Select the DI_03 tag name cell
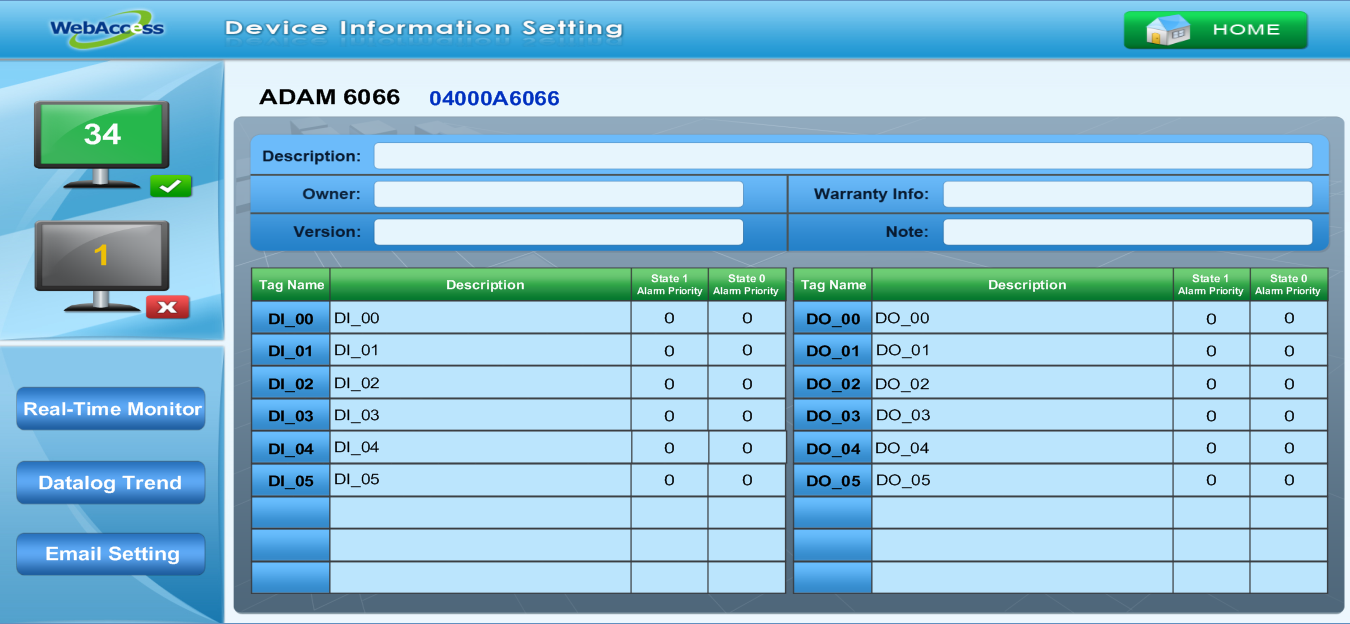This screenshot has width=1350, height=624. 291,416
